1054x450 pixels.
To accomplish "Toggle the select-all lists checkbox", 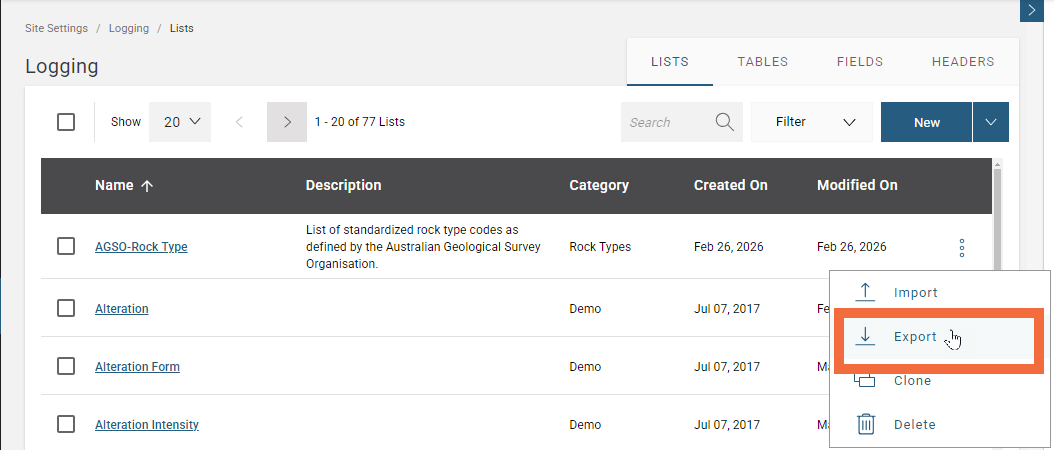I will point(66,122).
